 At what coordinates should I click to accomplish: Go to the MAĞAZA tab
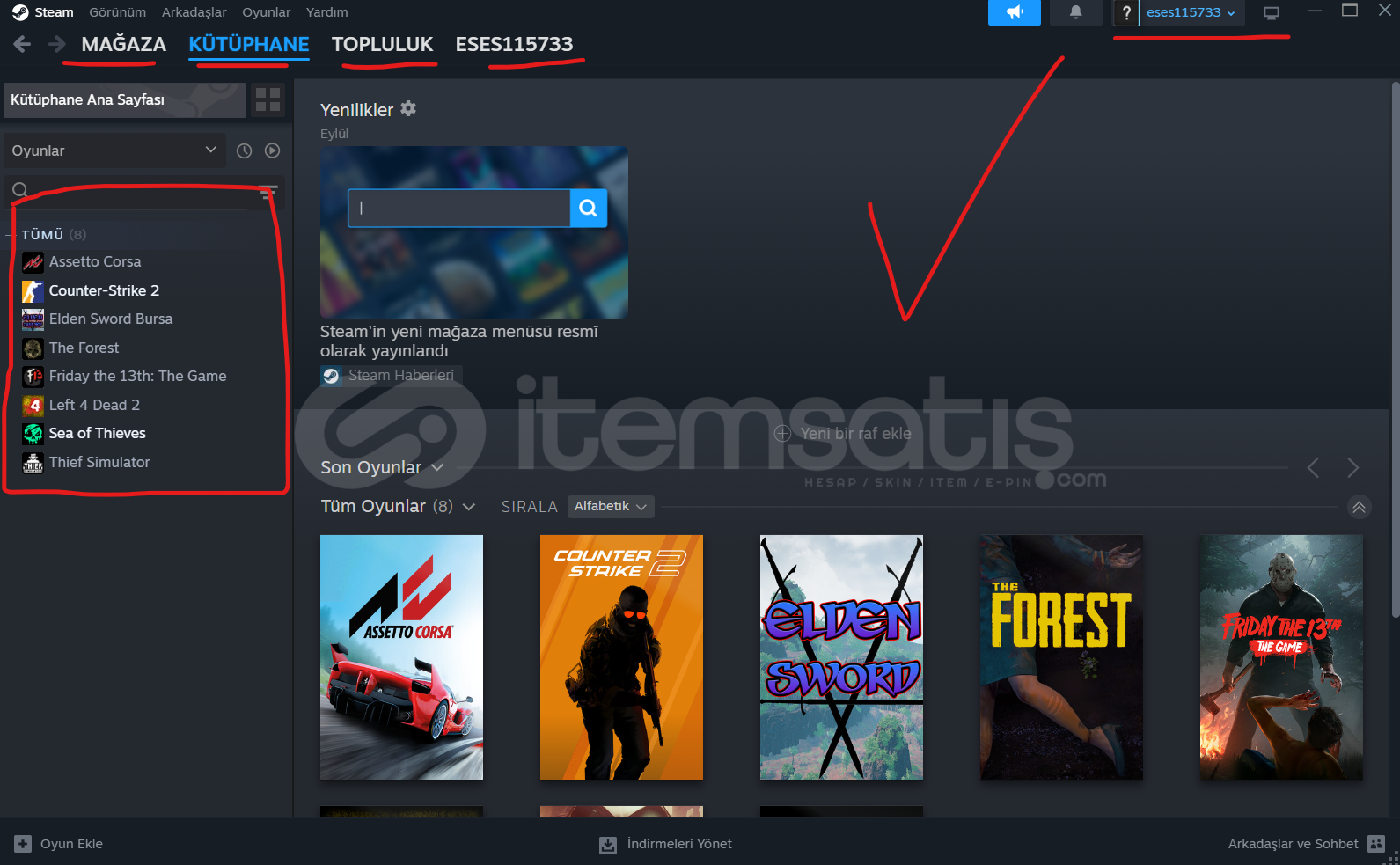(x=124, y=44)
